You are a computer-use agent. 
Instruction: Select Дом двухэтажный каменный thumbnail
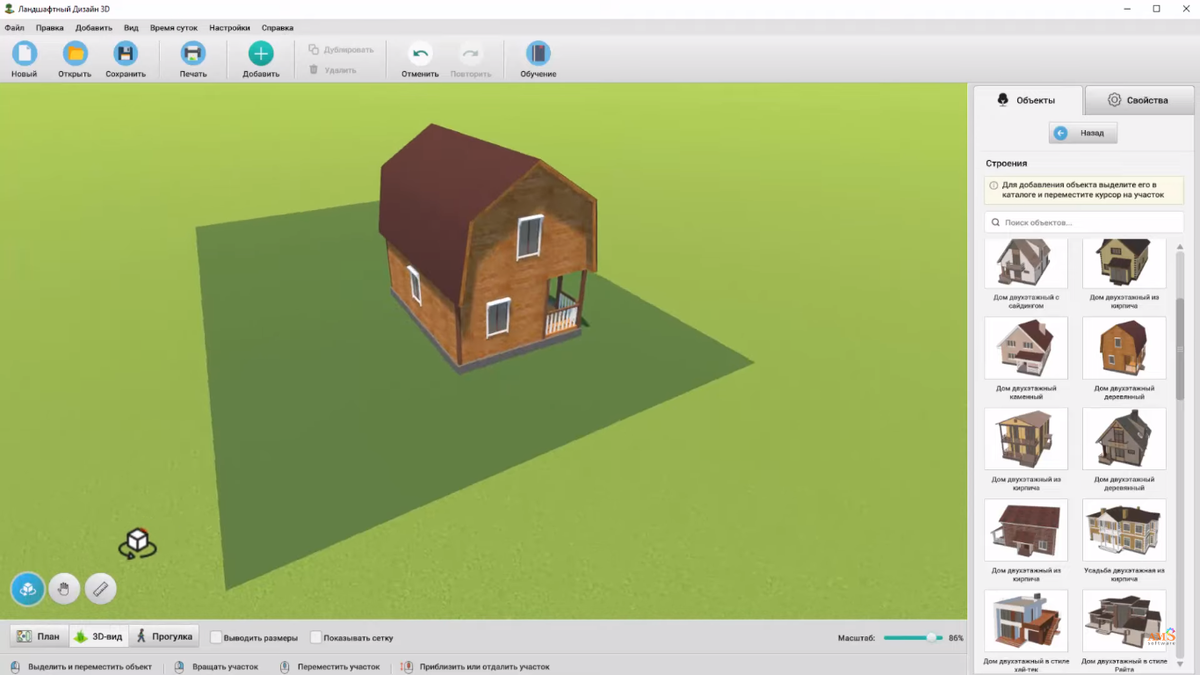pos(1026,348)
